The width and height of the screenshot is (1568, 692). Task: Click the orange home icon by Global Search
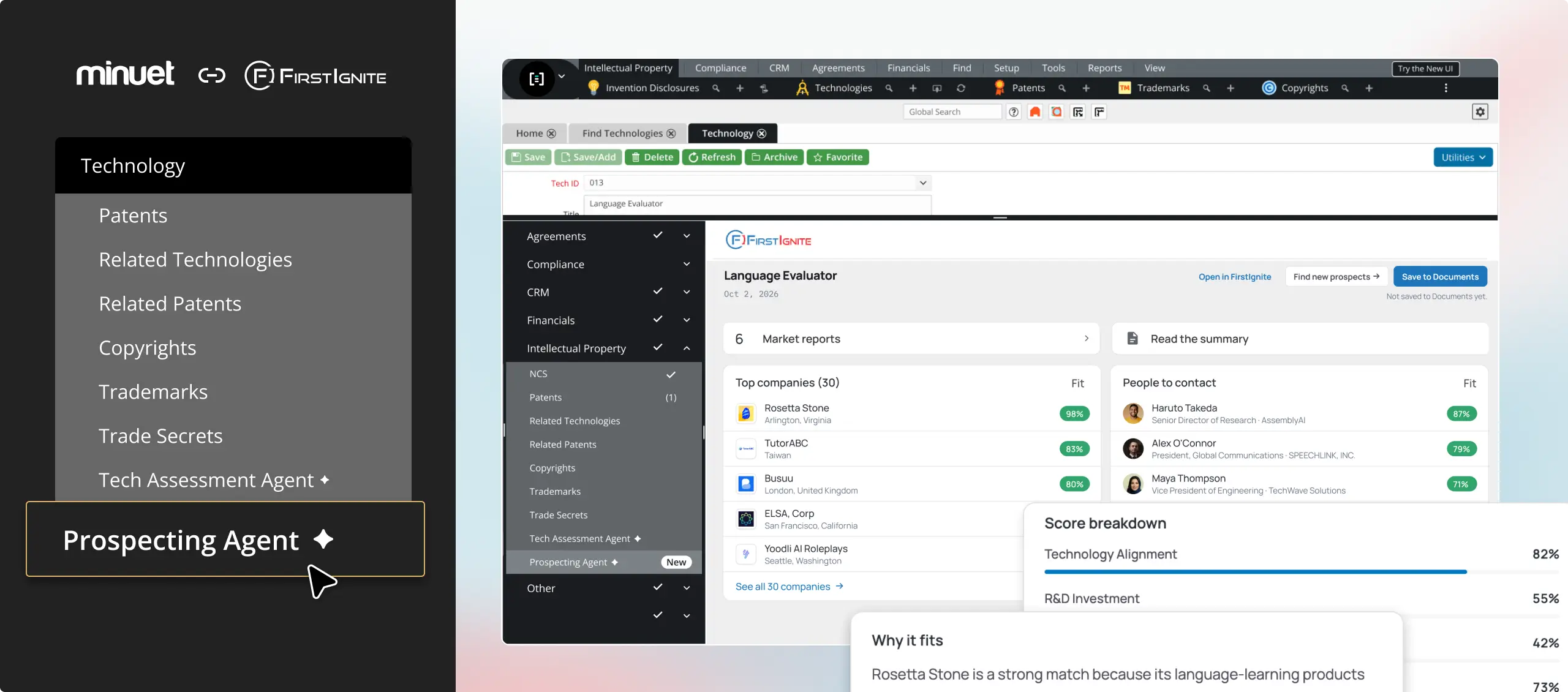[1035, 112]
